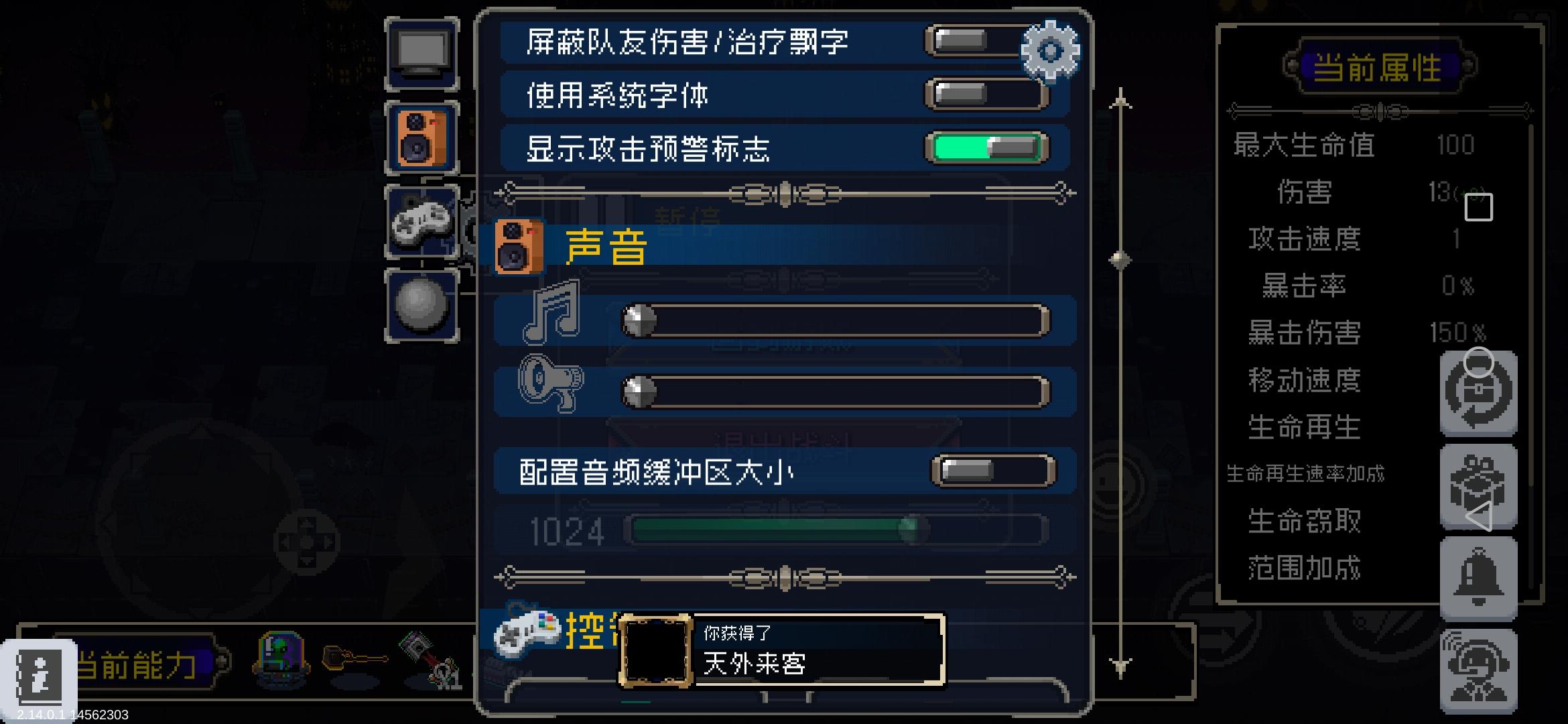The height and width of the screenshot is (724, 1568).
Task: Toggle 配置音频缓冲区大小 switch
Action: point(993,471)
